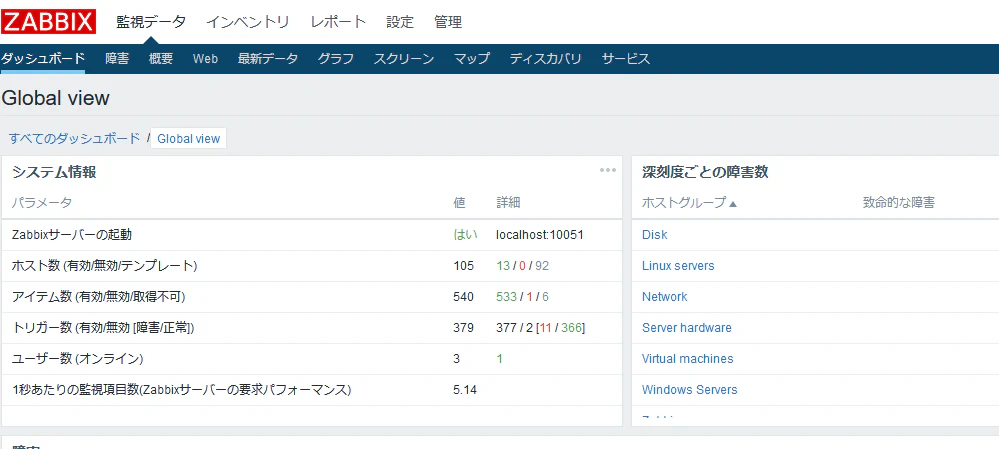Image resolution: width=999 pixels, height=449 pixels.
Task: Switch to the マップ submenu tab
Action: (x=472, y=59)
